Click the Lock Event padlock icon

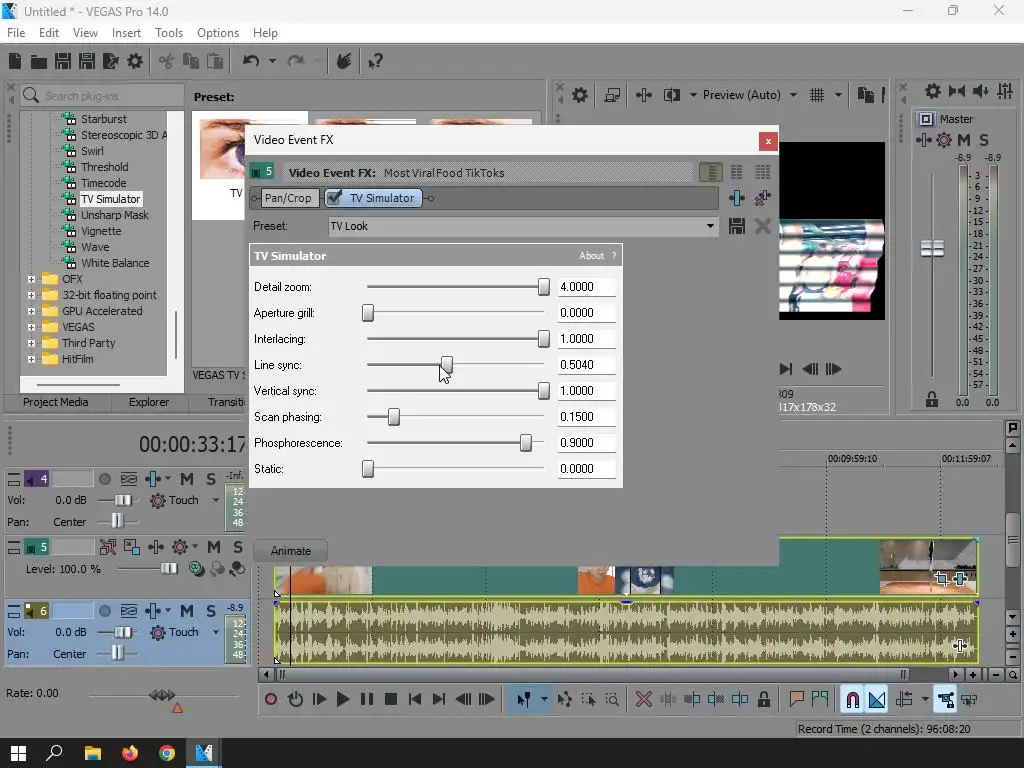(x=763, y=699)
